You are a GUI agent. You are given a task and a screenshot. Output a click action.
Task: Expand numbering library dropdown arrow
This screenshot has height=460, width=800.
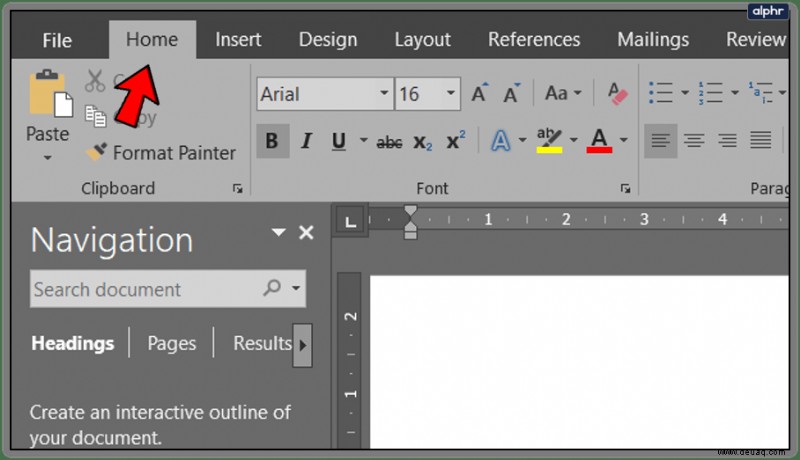tap(735, 93)
